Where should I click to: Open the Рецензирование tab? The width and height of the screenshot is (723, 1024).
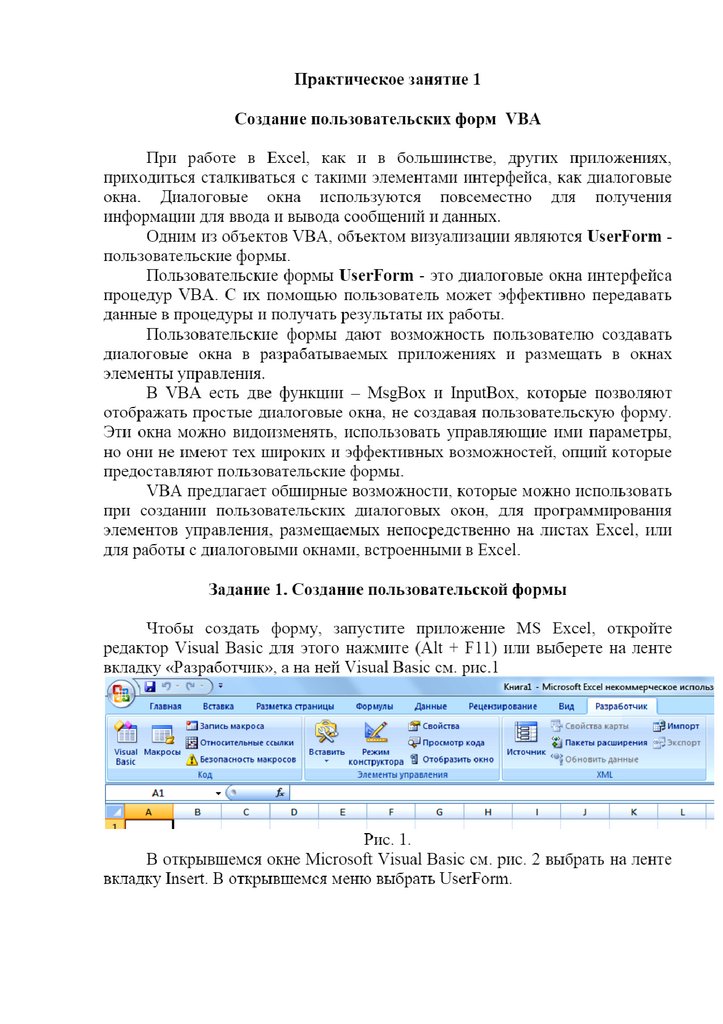click(502, 707)
